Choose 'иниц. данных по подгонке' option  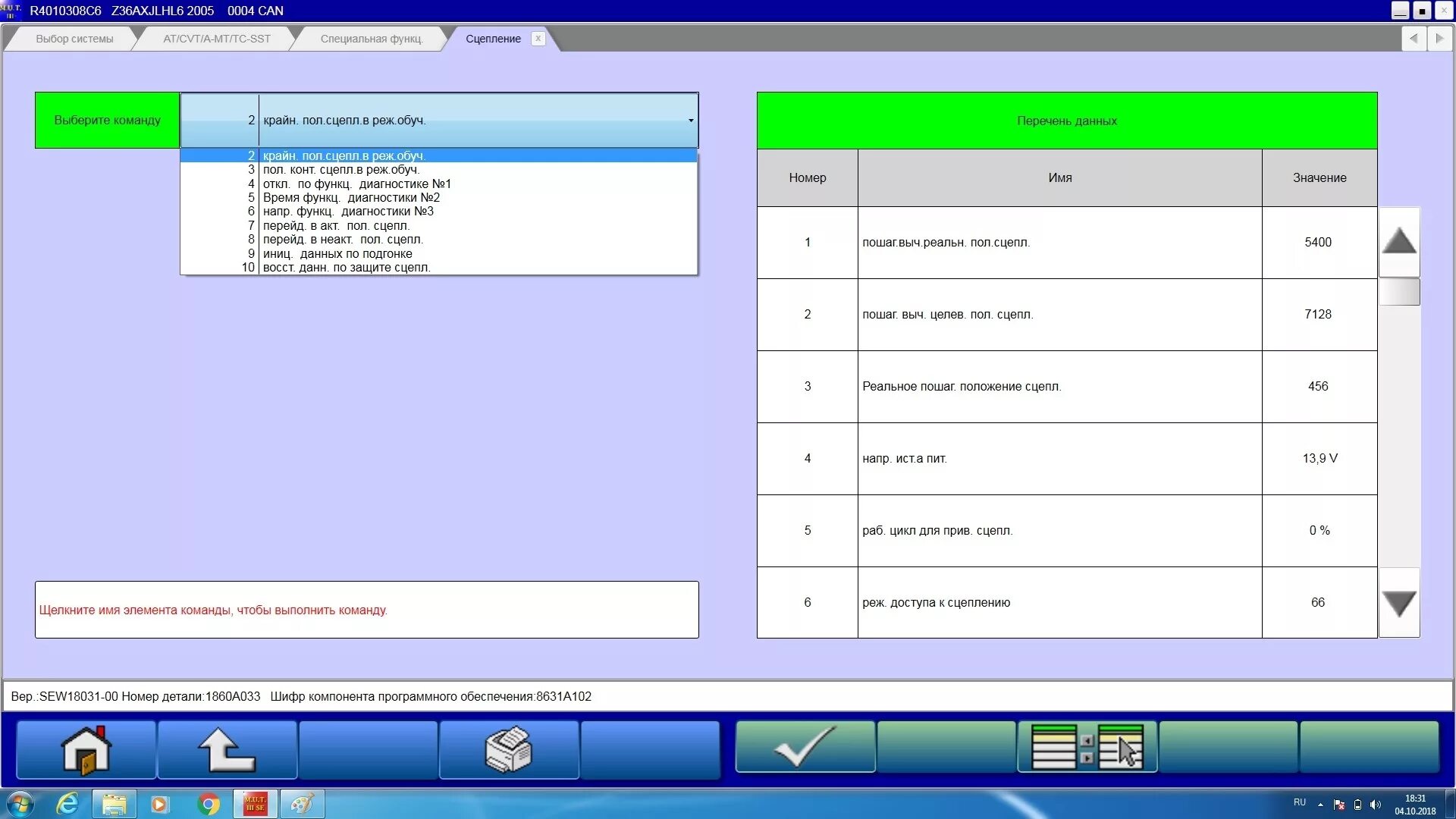[337, 253]
